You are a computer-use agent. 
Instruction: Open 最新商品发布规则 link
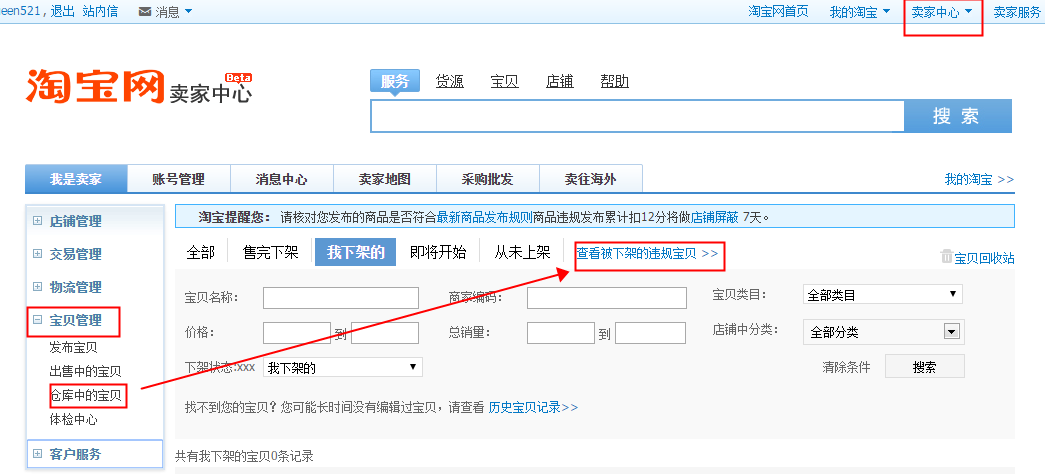pos(485,217)
